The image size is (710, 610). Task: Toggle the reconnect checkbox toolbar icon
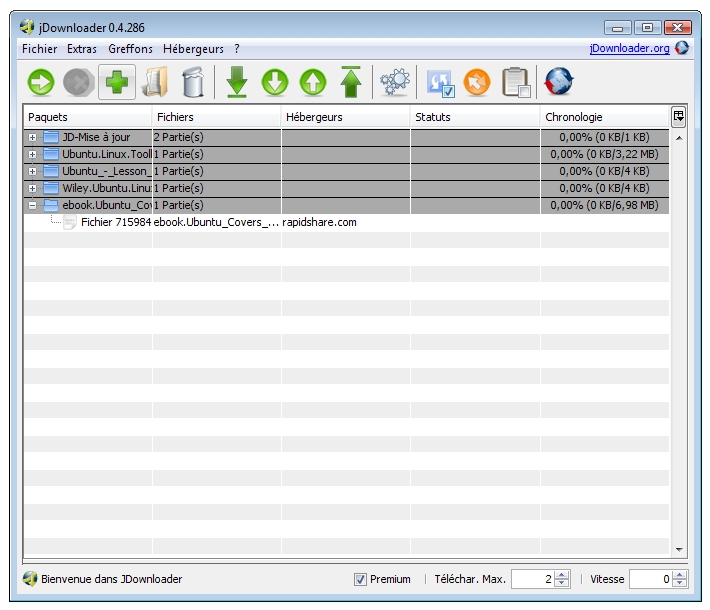pos(440,83)
